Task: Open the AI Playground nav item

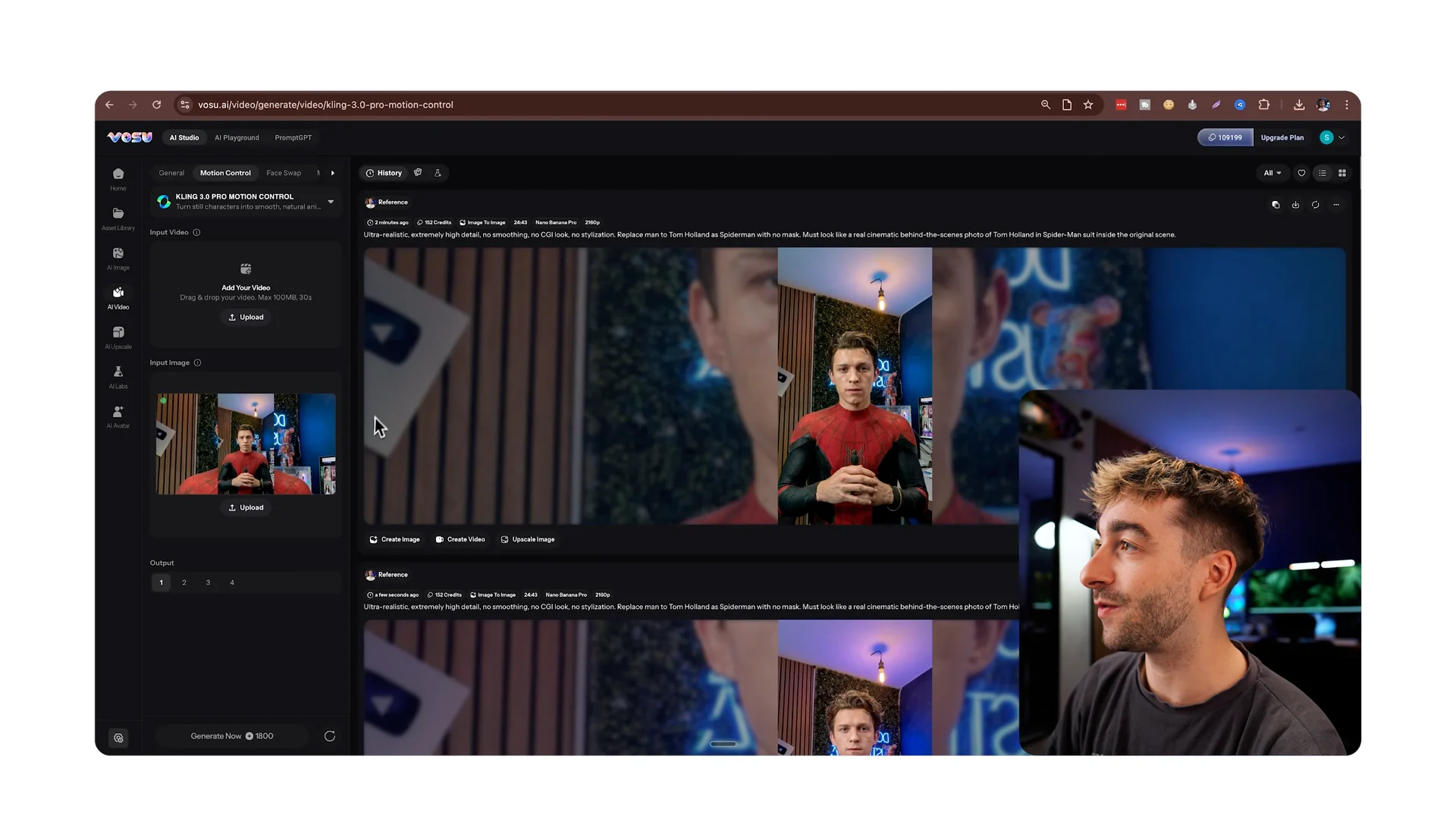Action: click(x=237, y=138)
